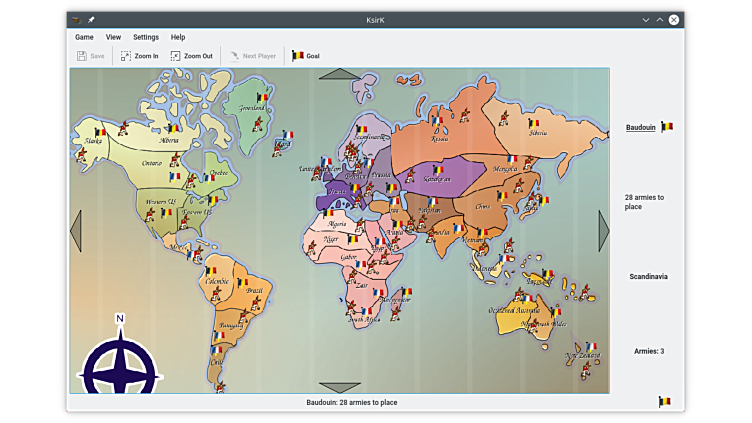This screenshot has height=423, width=752.
Task: Click the pin icon in the title bar
Action: click(91, 19)
